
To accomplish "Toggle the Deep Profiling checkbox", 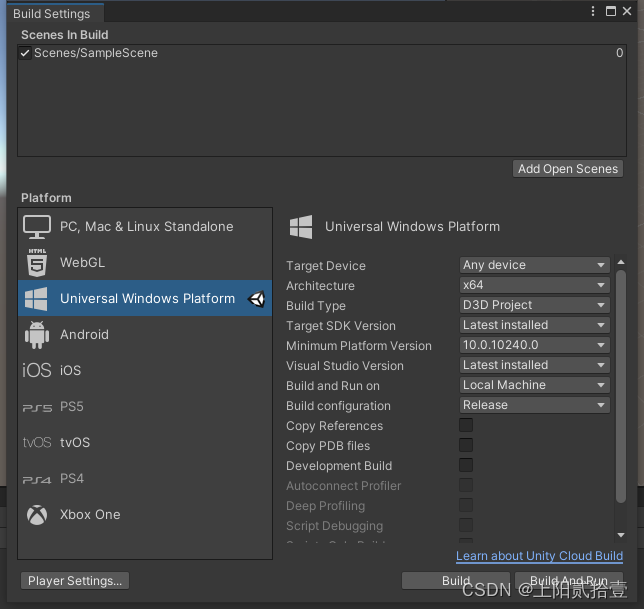I will 466,505.
